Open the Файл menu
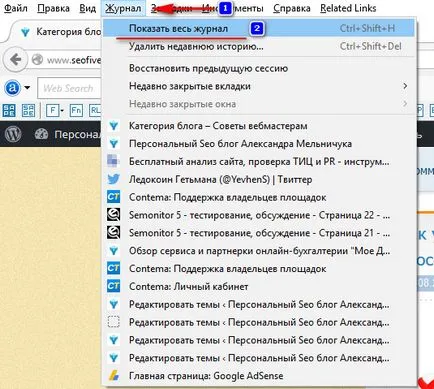Screen dimensions: 434x389 (x=16, y=8)
